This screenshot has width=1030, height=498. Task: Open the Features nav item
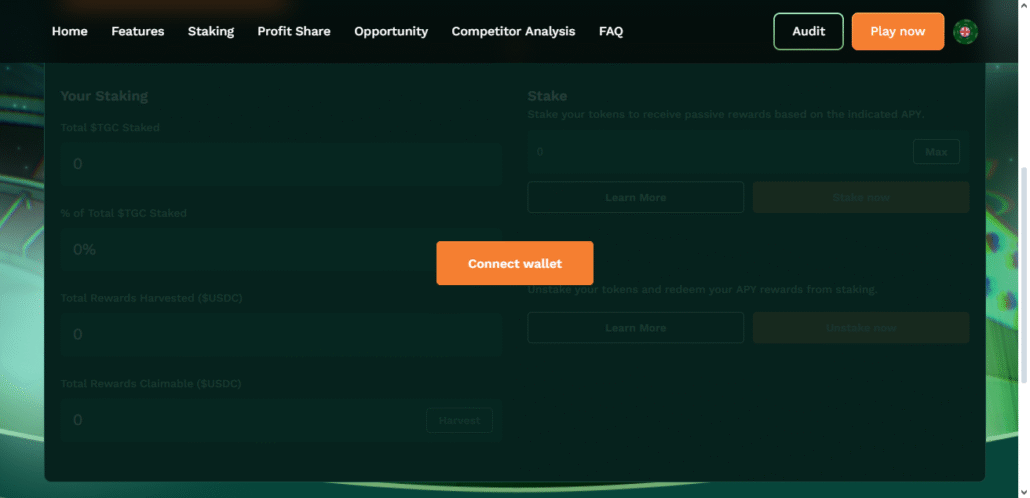137,31
